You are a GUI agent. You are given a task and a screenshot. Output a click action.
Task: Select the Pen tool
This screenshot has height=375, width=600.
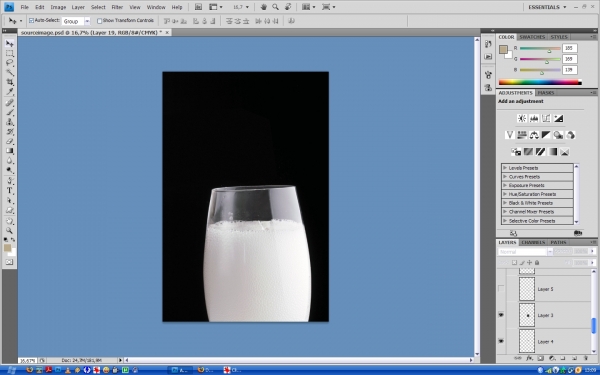click(x=10, y=181)
